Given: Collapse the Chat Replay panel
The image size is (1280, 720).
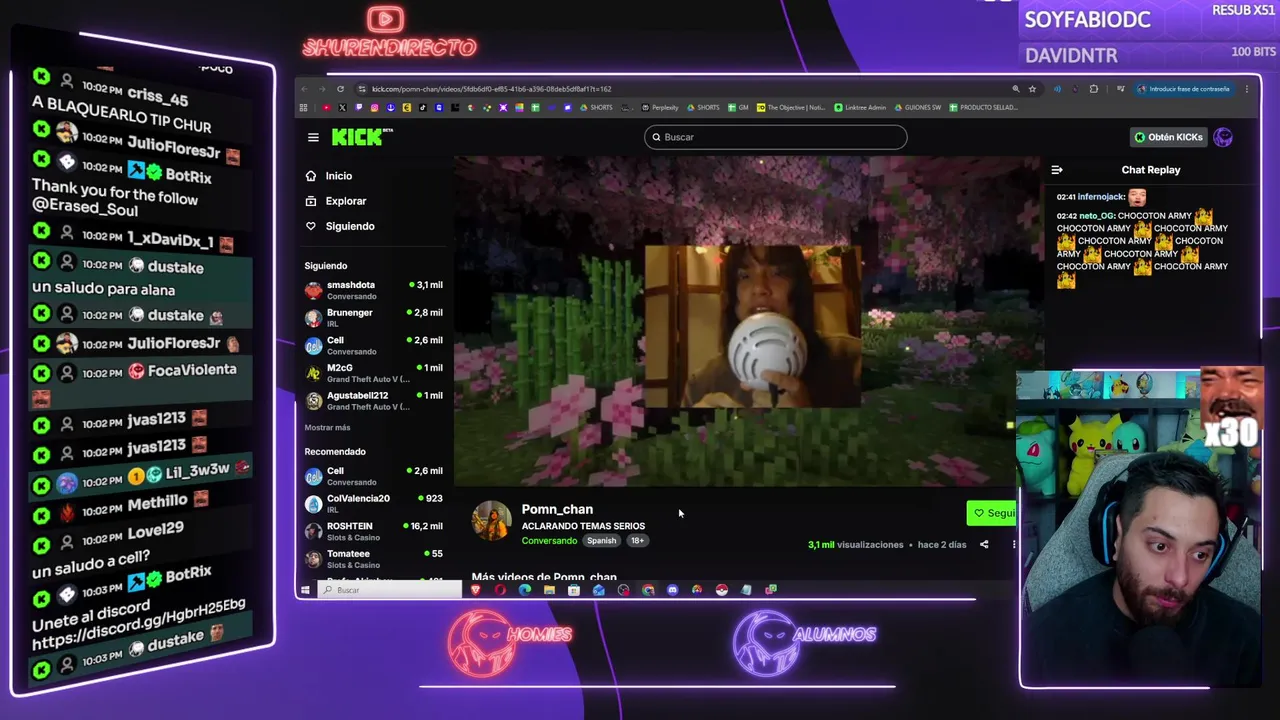Looking at the screenshot, I should click(x=1057, y=170).
